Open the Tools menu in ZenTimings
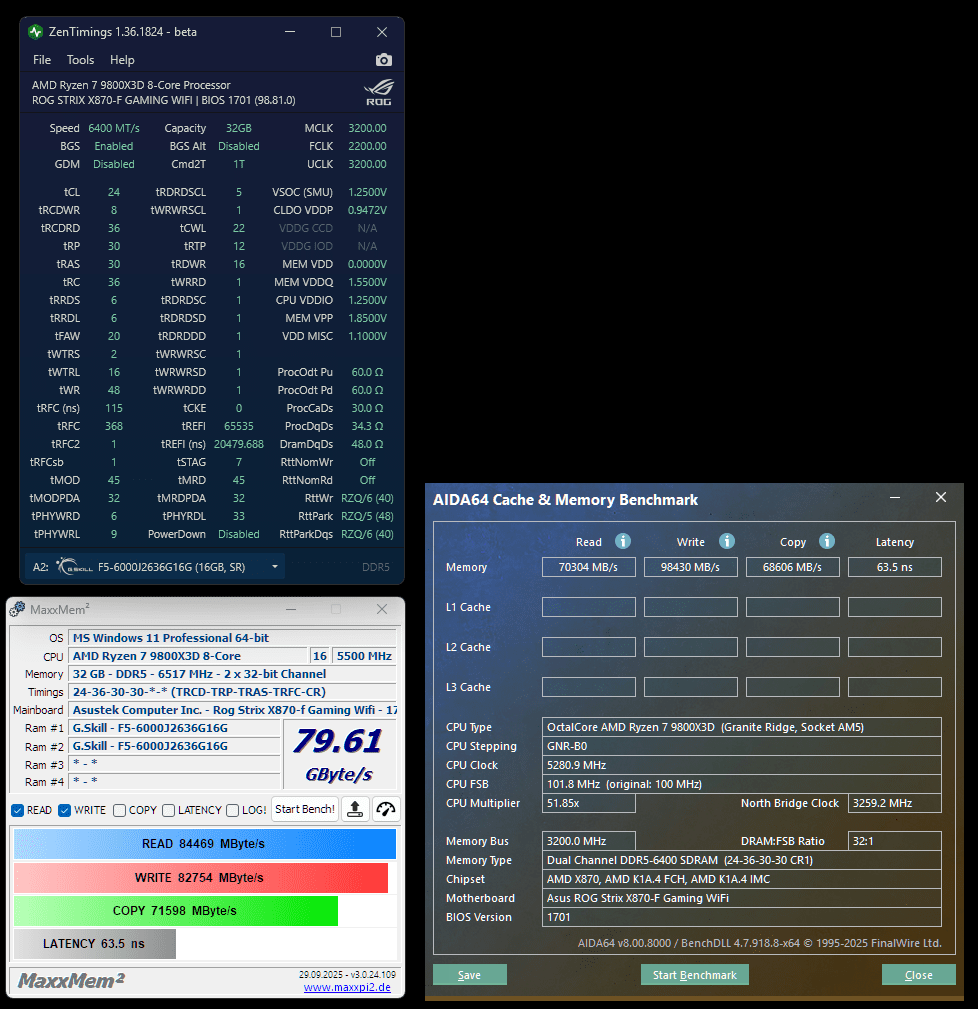Screen dimensions: 978x1009 (80, 60)
